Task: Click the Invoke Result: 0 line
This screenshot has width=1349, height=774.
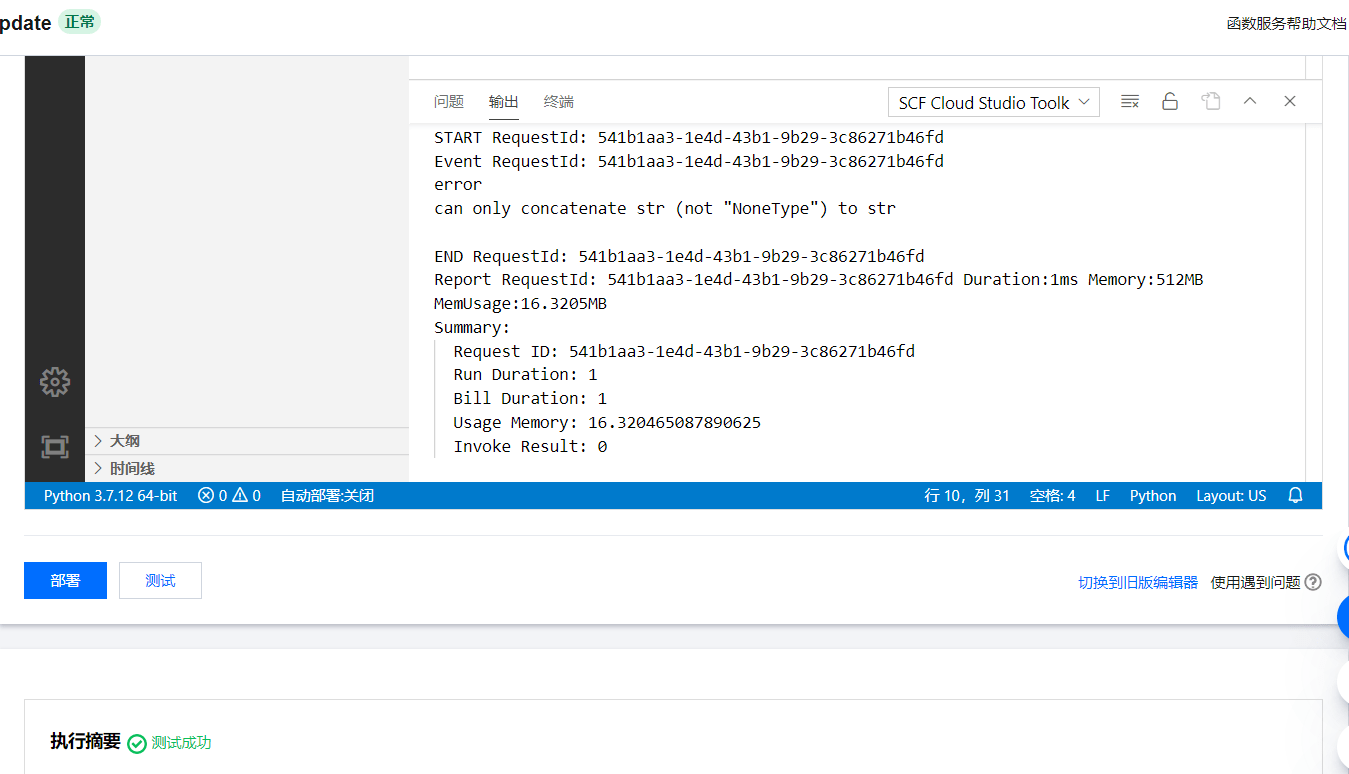Action: 530,446
